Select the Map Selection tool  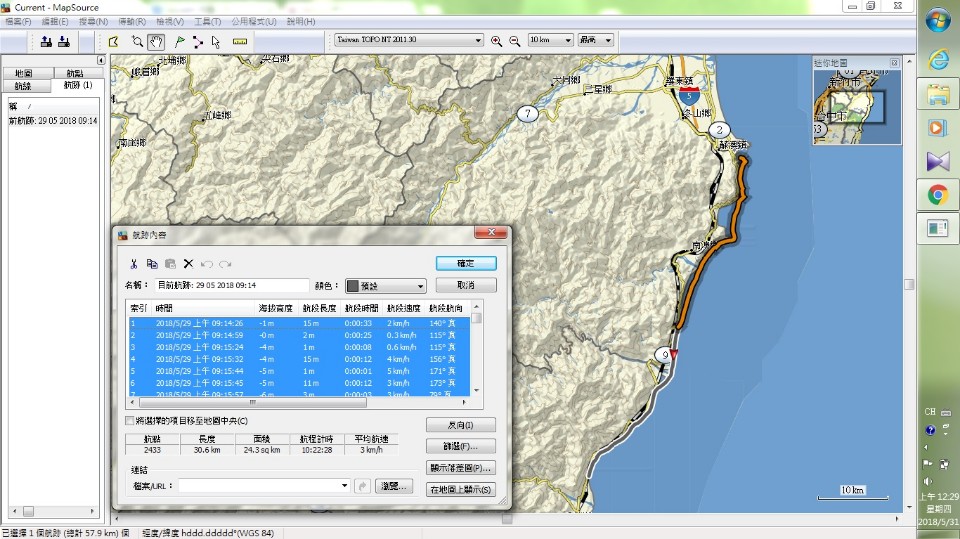coord(113,42)
